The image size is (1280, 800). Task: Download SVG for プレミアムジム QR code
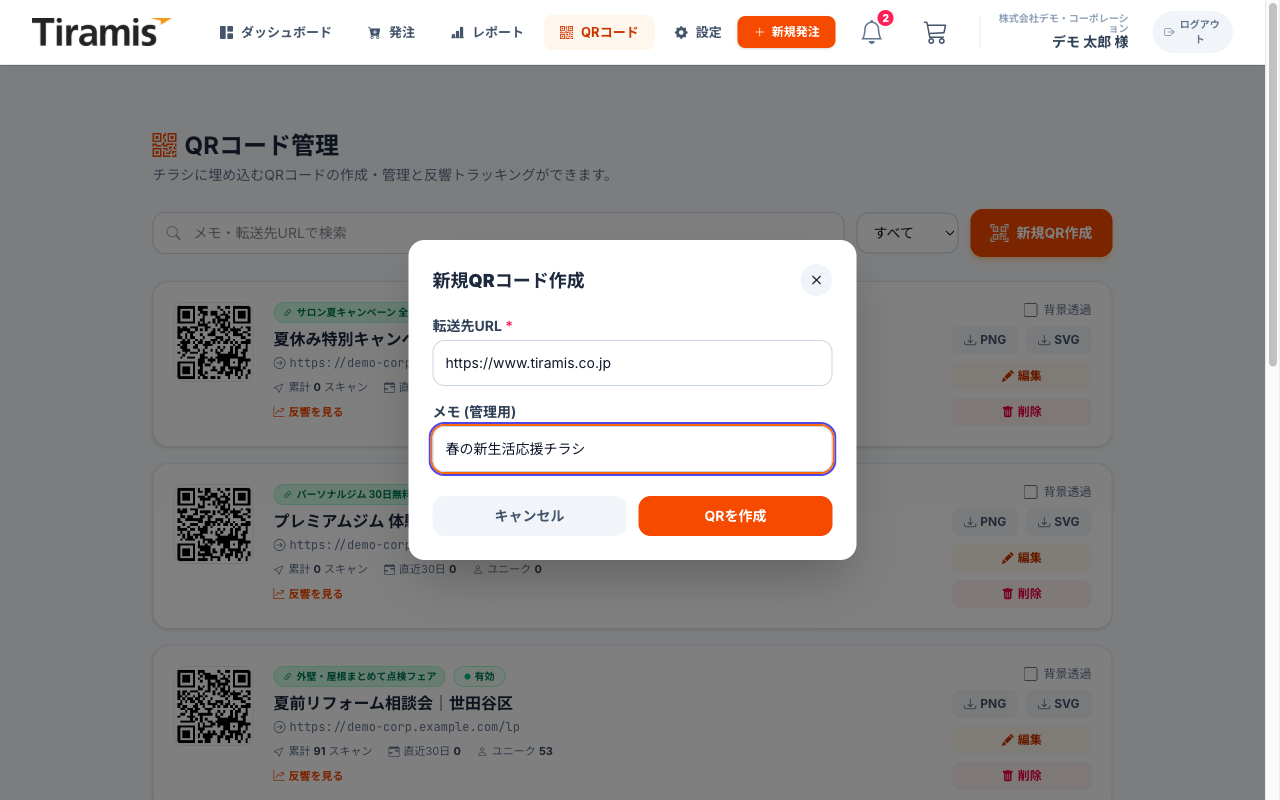pos(1059,522)
